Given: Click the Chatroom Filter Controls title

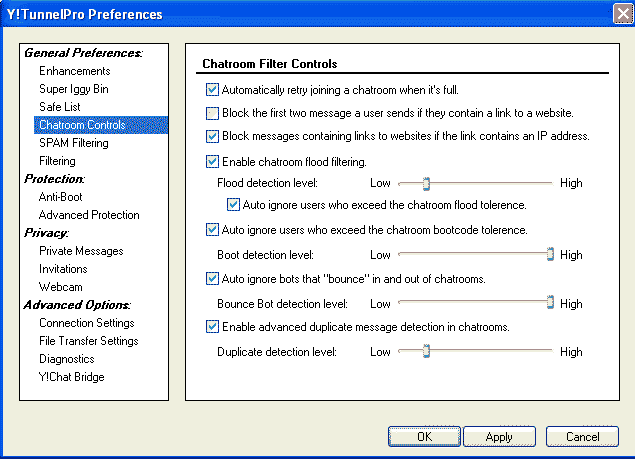Looking at the screenshot, I should click(x=270, y=64).
